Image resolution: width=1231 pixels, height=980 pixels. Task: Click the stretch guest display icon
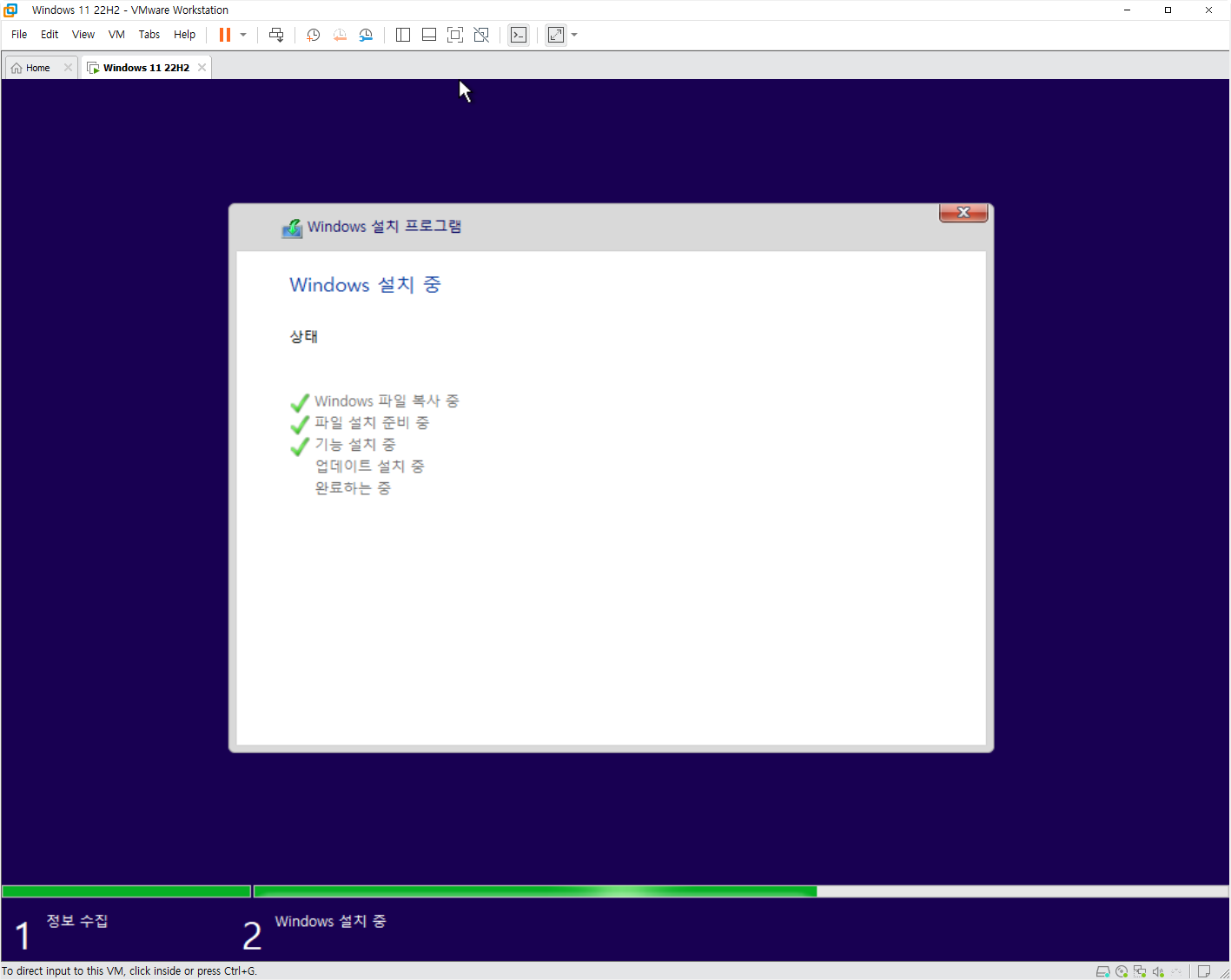[x=556, y=35]
